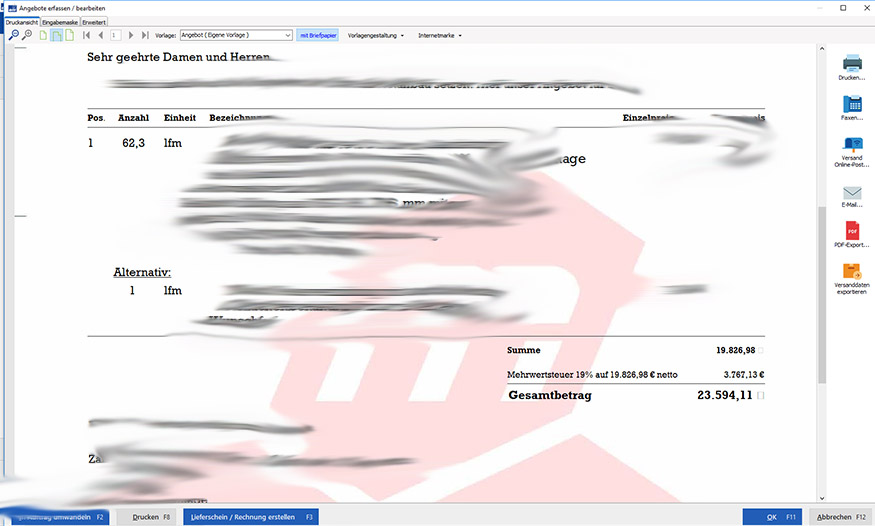Click the 'Summe' label
This screenshot has width=875, height=526.
click(523, 350)
